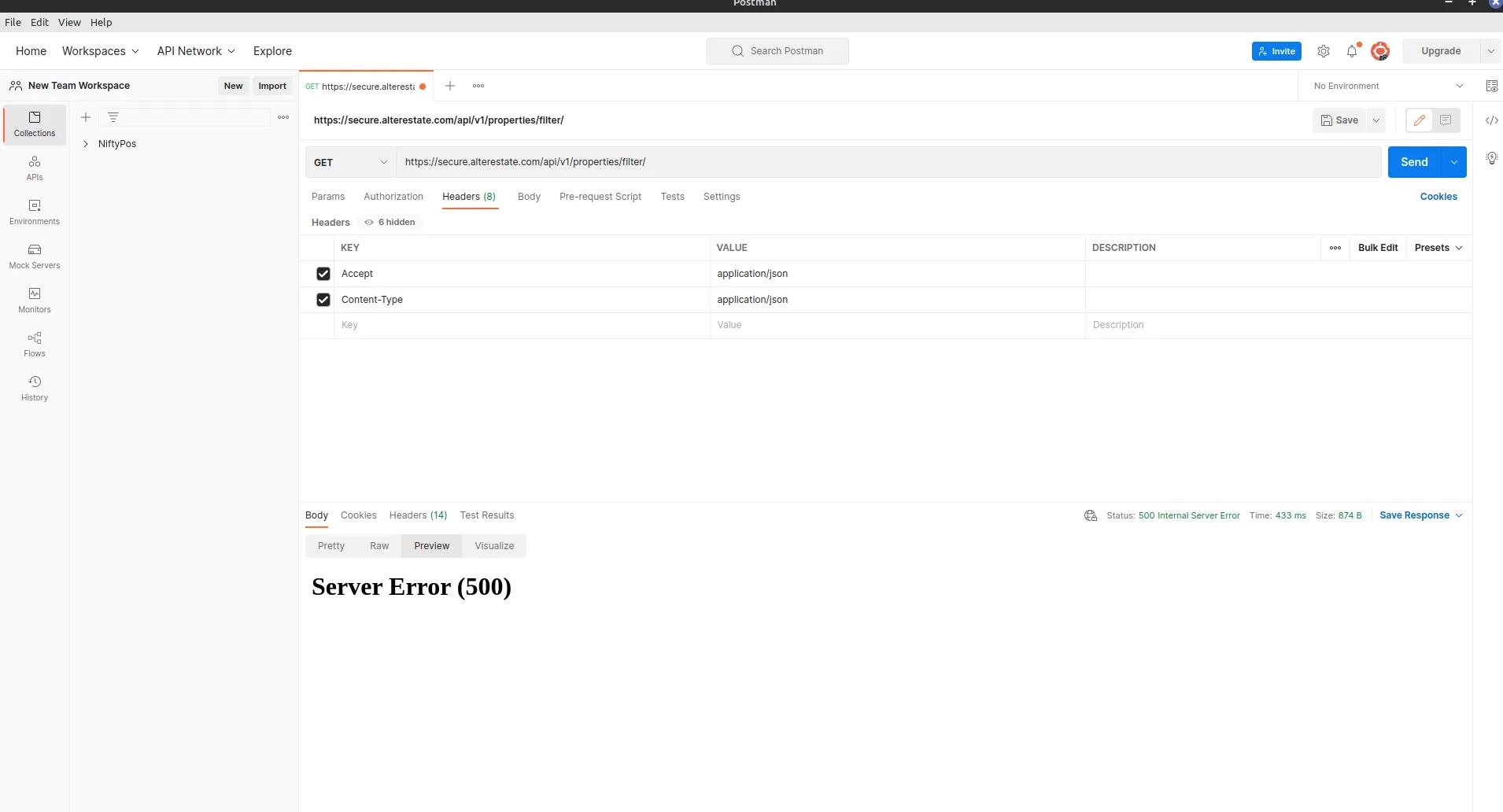This screenshot has width=1503, height=812.
Task: Show the 6 hidden headers
Action: click(390, 223)
